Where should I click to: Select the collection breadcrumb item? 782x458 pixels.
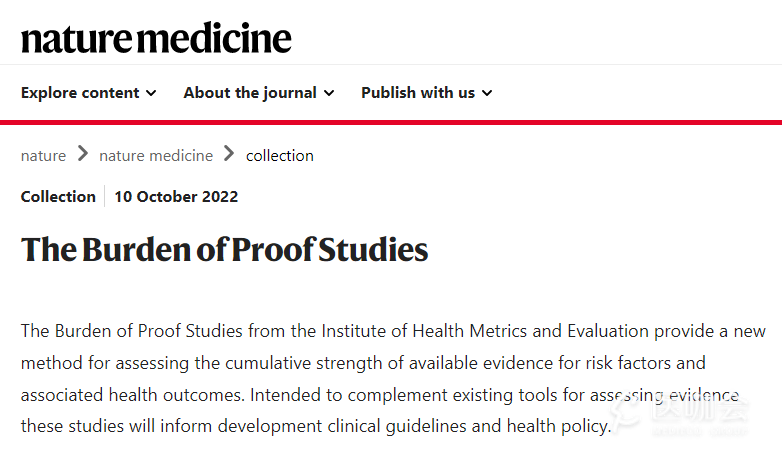tap(280, 155)
